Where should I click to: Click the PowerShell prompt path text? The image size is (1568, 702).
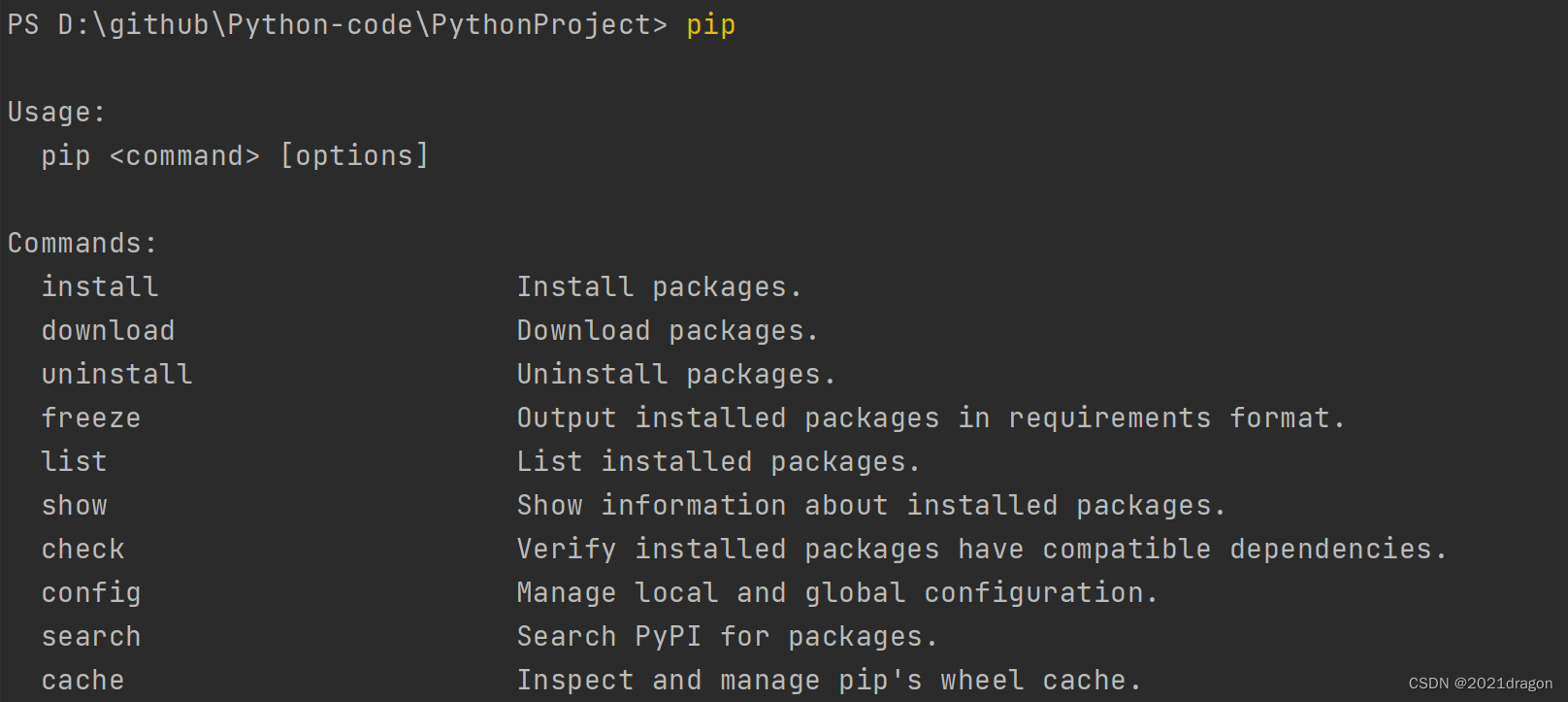[x=338, y=25]
